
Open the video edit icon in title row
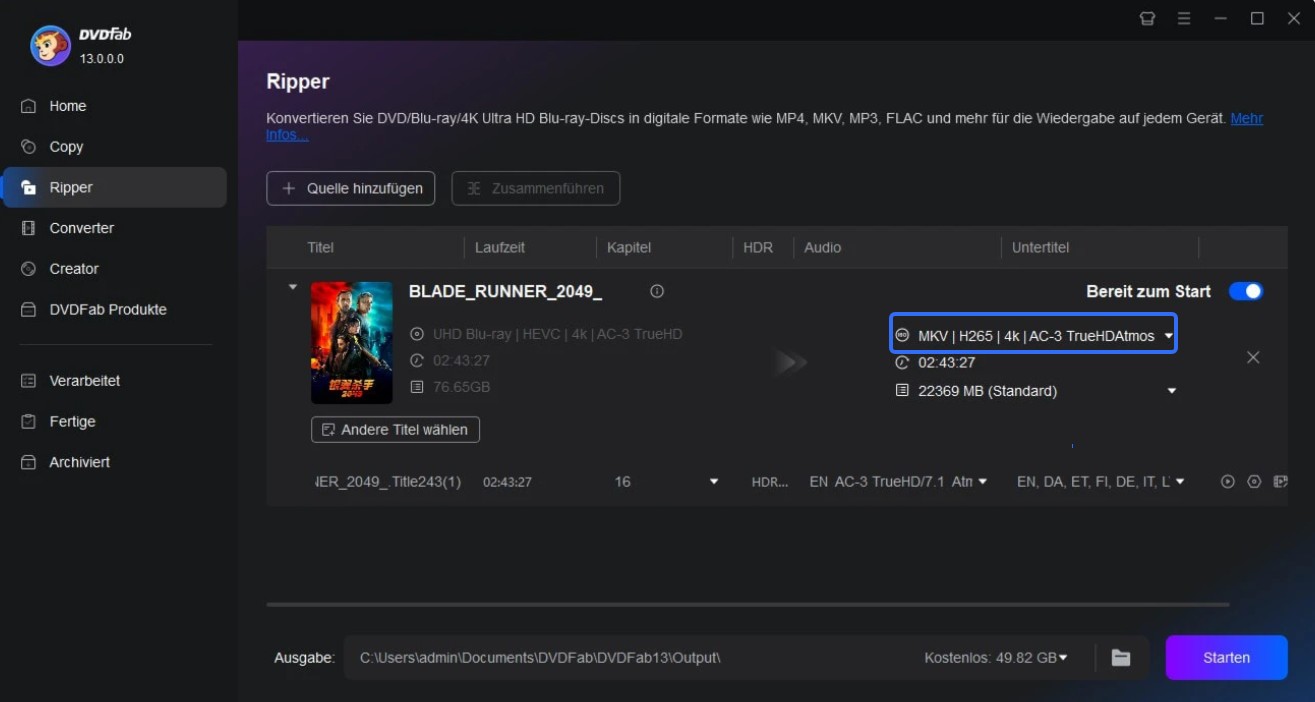(1280, 482)
